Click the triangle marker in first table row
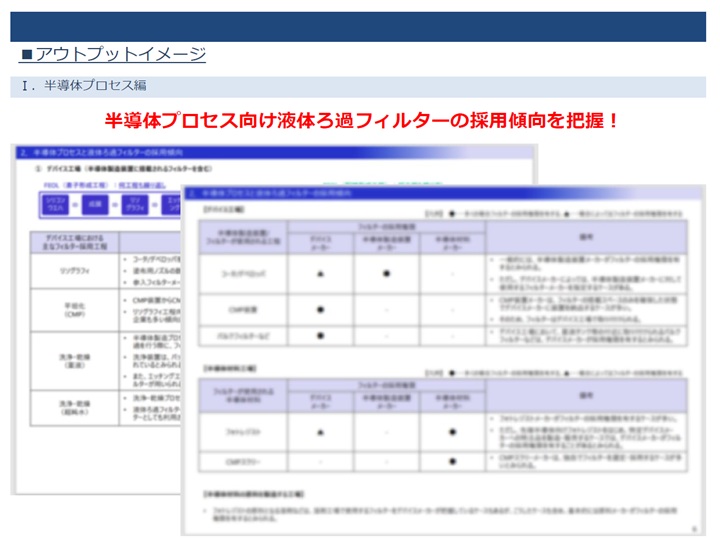 click(321, 274)
